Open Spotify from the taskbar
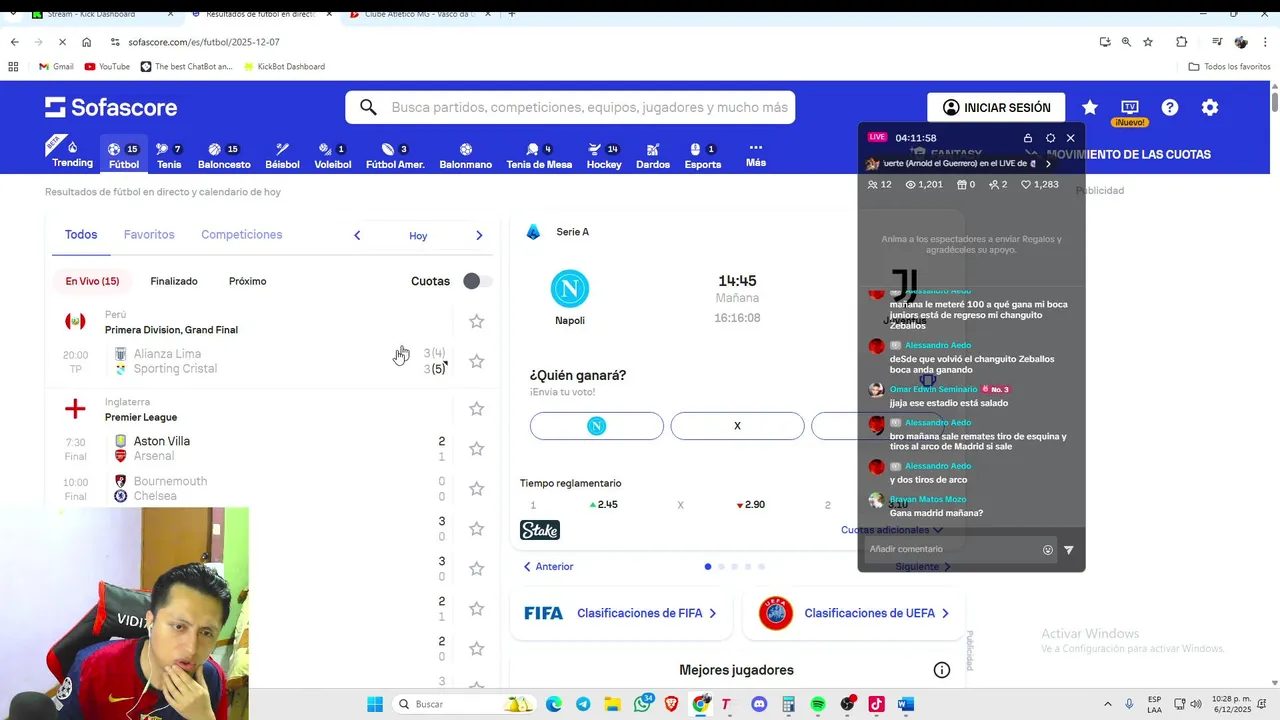Viewport: 1280px width, 720px height. pyautogui.click(x=818, y=704)
